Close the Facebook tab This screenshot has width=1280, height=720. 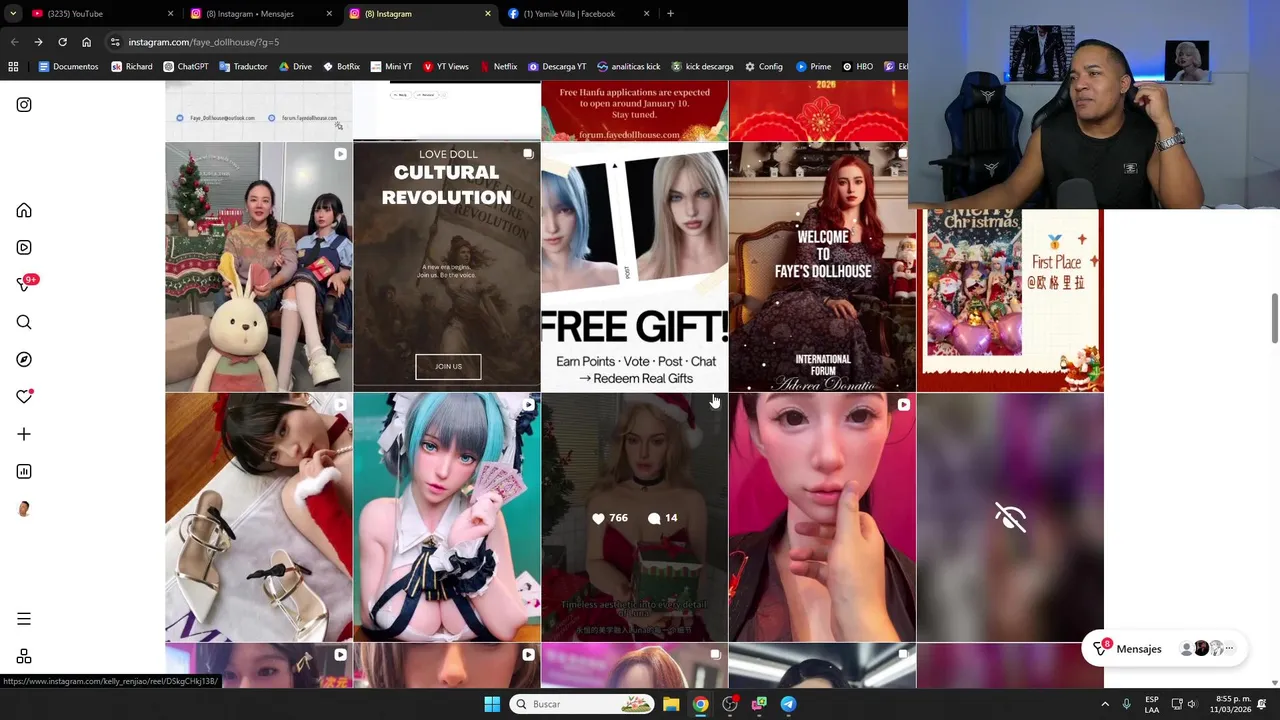click(646, 14)
